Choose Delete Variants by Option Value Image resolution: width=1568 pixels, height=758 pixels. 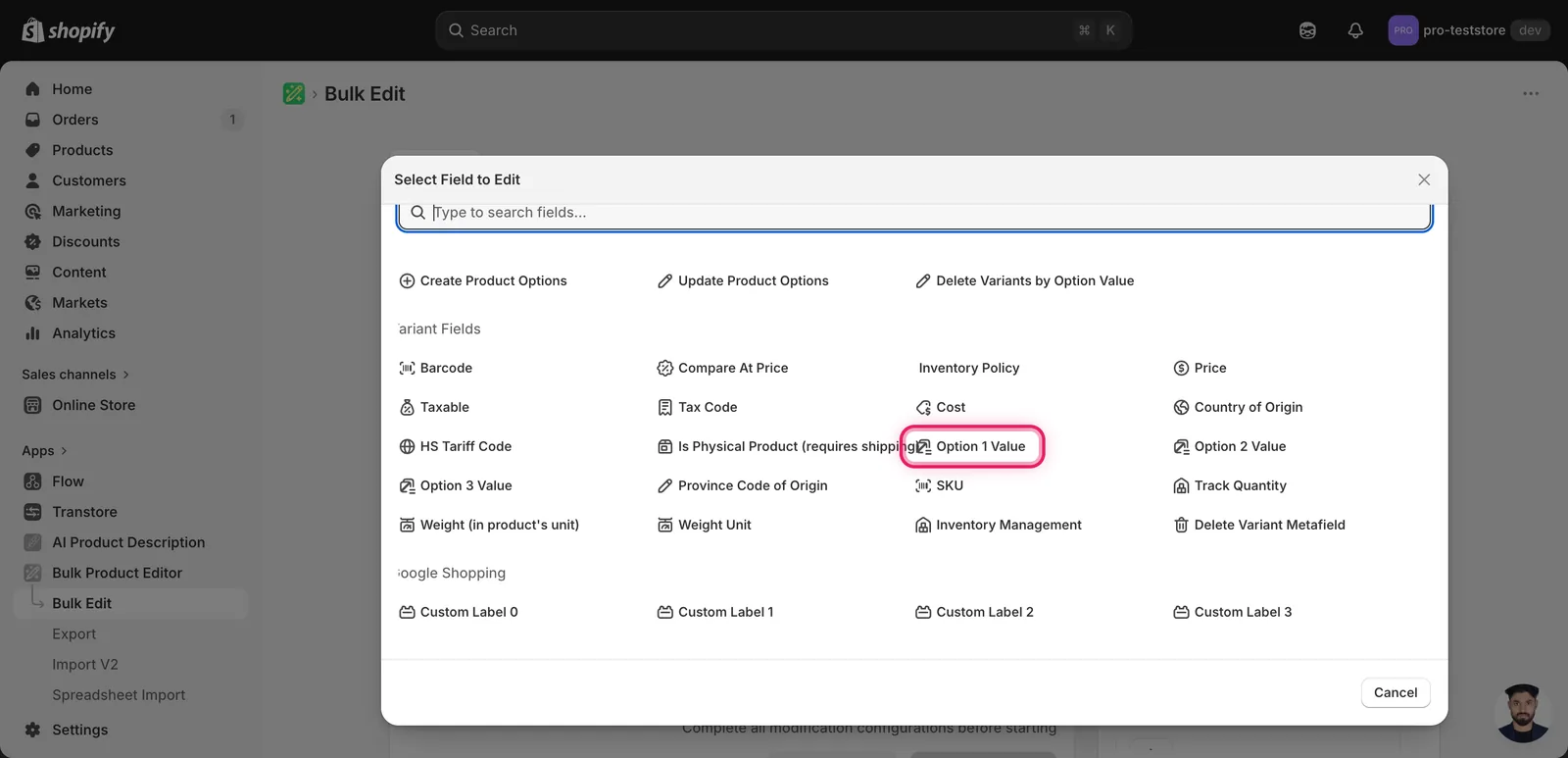click(1024, 280)
